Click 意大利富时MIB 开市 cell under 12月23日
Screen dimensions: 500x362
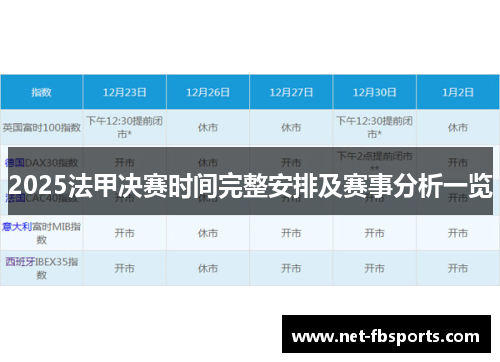[124, 233]
